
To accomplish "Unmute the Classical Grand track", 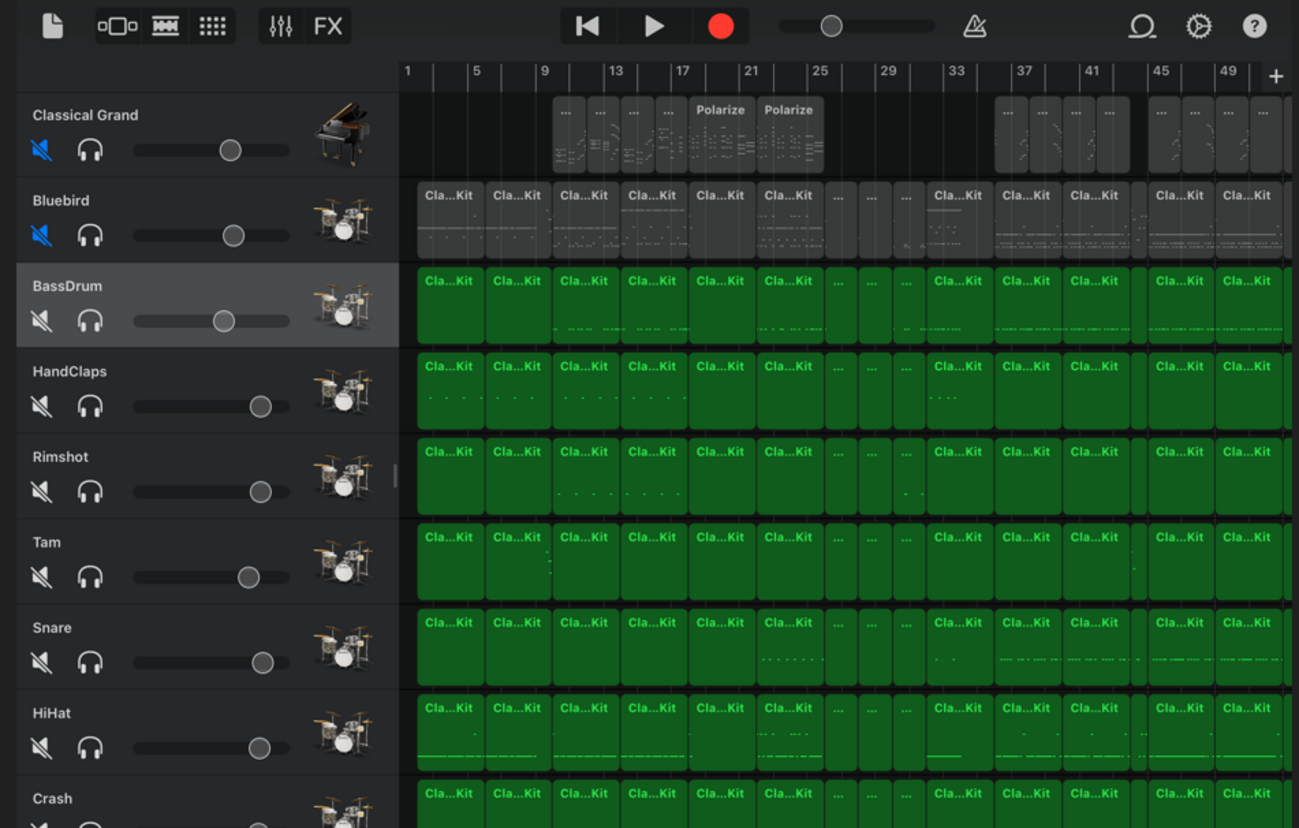I will point(41,150).
